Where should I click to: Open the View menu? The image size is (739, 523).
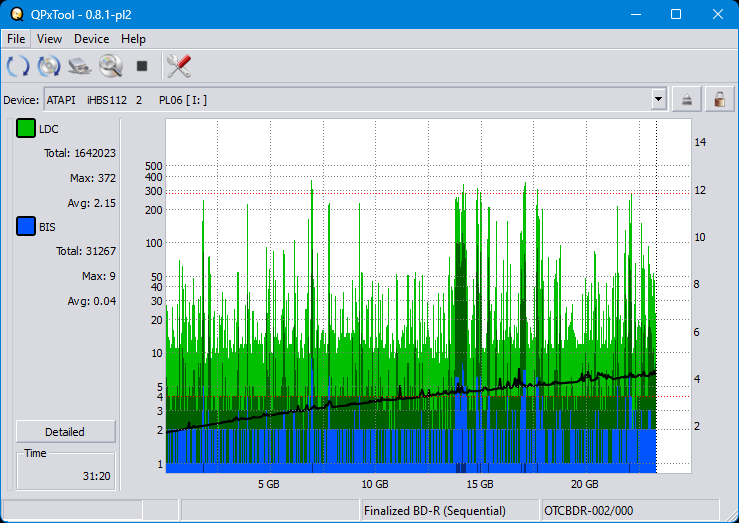point(49,39)
